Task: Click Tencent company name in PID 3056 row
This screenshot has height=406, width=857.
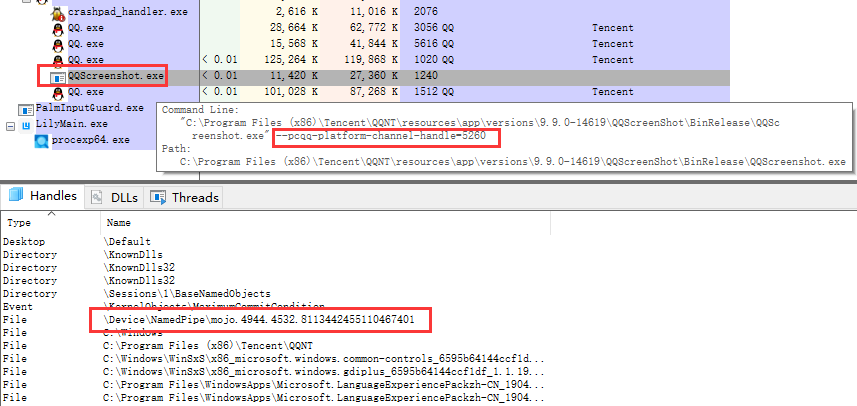Action: pyautogui.click(x=613, y=28)
